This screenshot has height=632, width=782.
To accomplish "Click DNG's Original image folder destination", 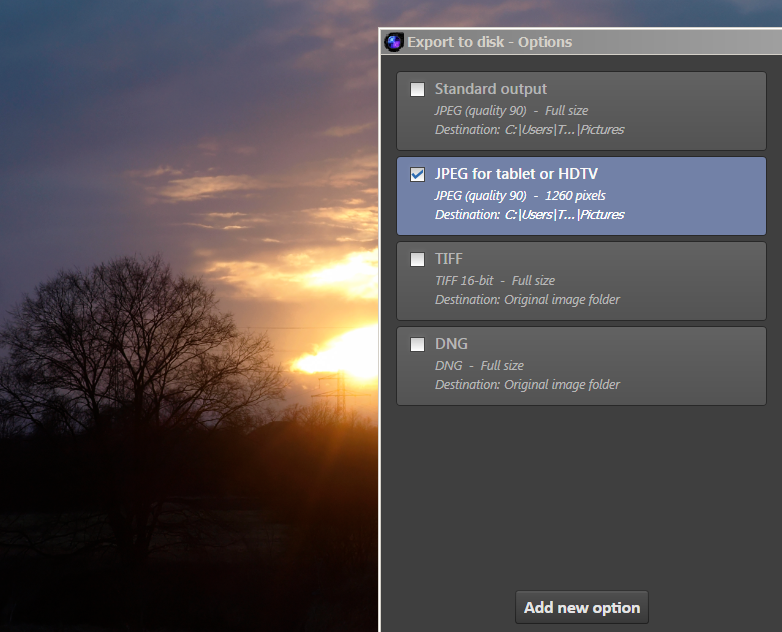I will pyautogui.click(x=562, y=385).
